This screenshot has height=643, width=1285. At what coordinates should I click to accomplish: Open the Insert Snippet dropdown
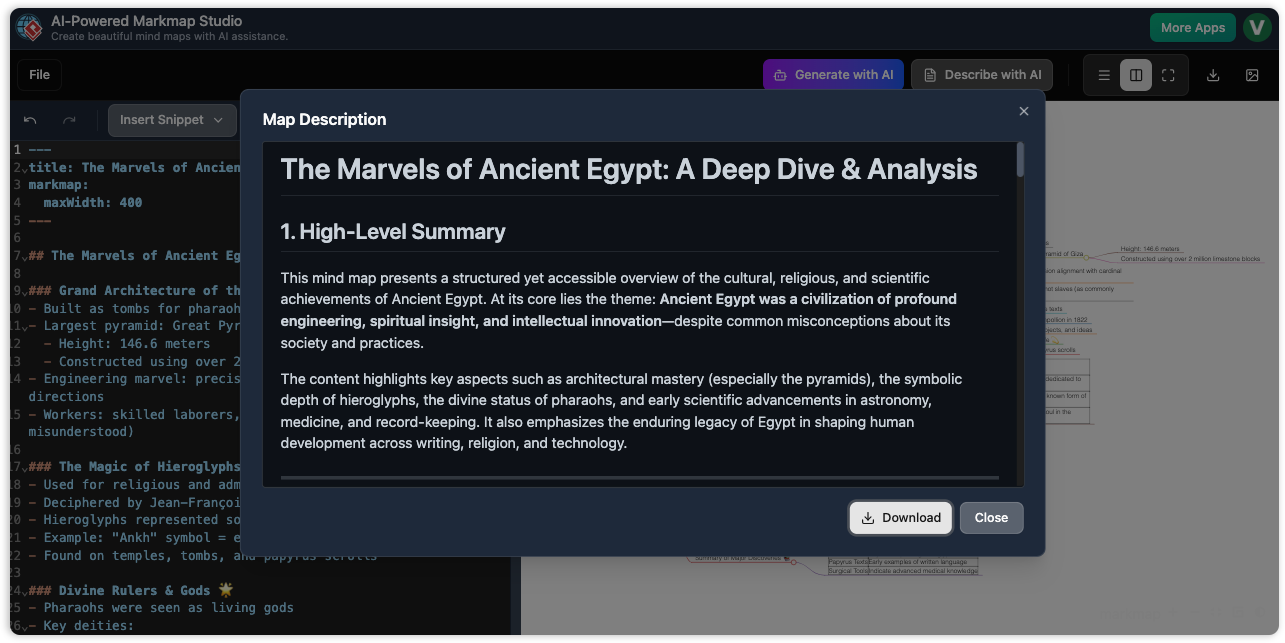coord(172,120)
